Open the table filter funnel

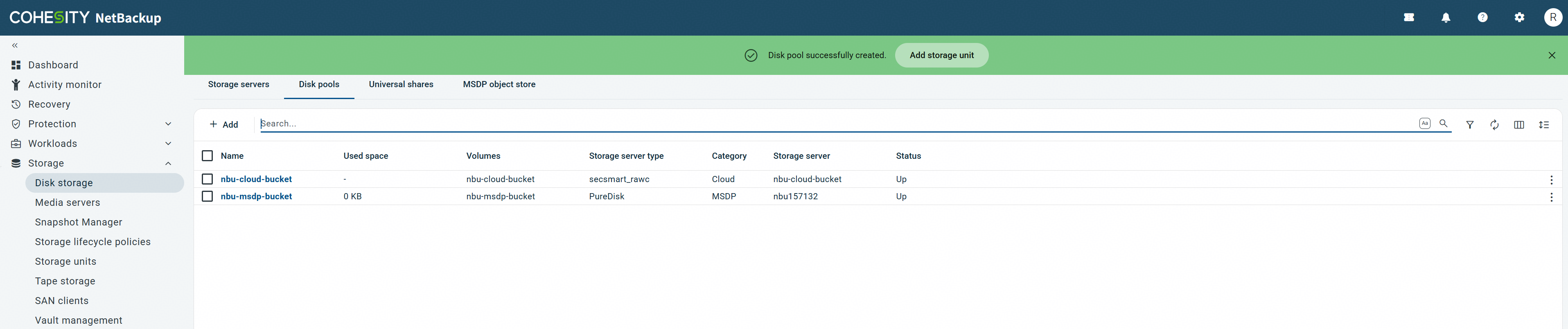(1469, 125)
